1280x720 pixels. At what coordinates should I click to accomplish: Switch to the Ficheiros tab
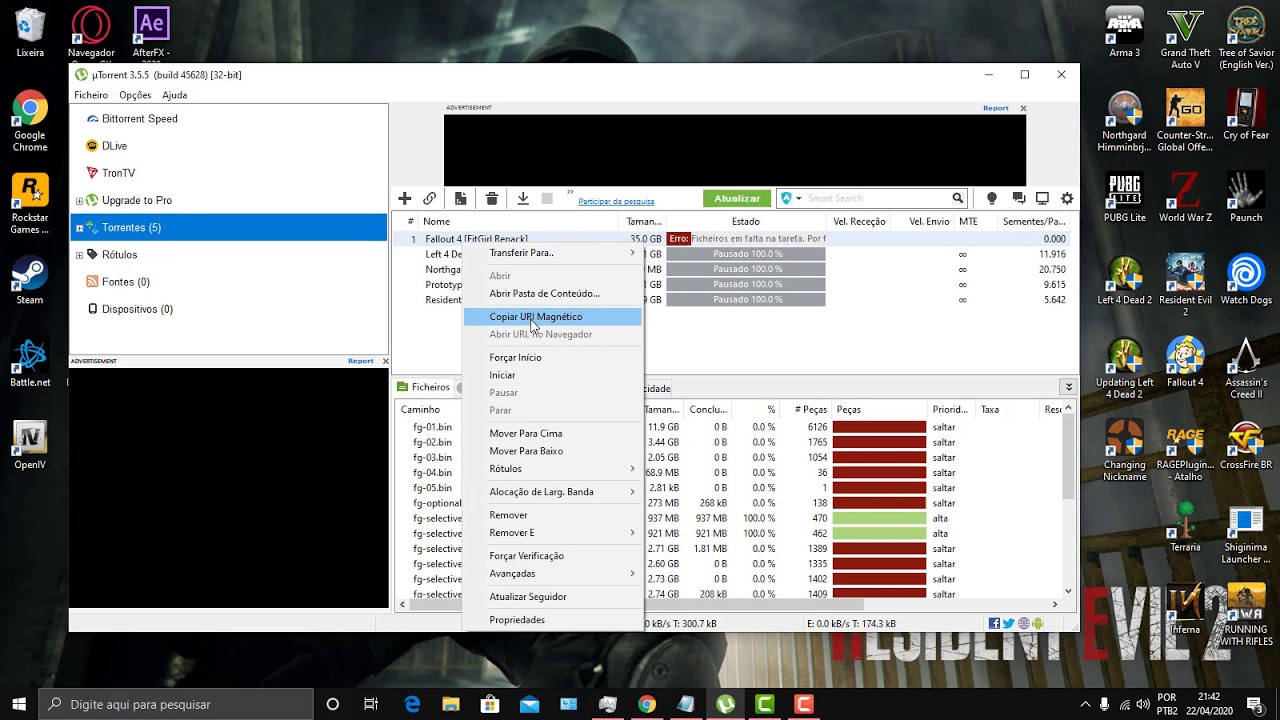pyautogui.click(x=424, y=387)
